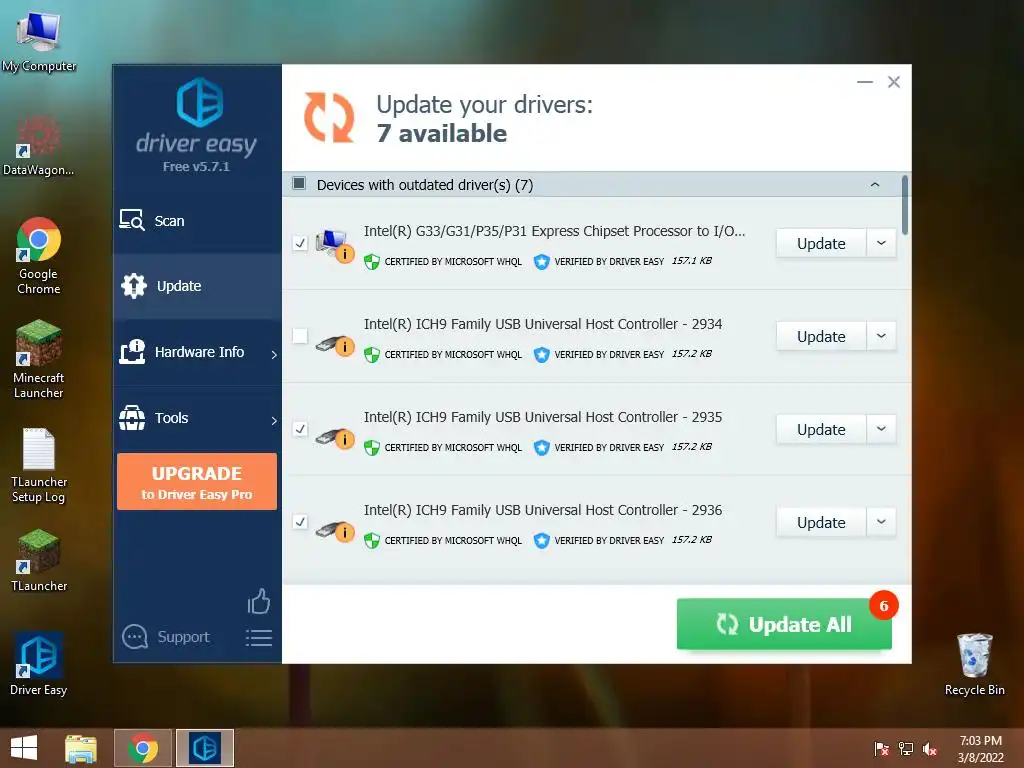Click 'Devices with outdated driver(s) (7)' header text
The image size is (1024, 768).
coord(425,185)
